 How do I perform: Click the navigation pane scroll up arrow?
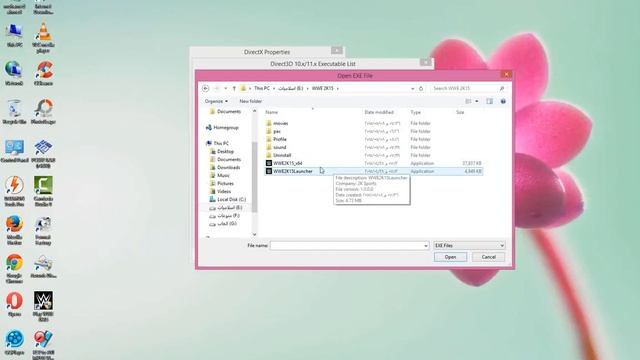[x=255, y=111]
